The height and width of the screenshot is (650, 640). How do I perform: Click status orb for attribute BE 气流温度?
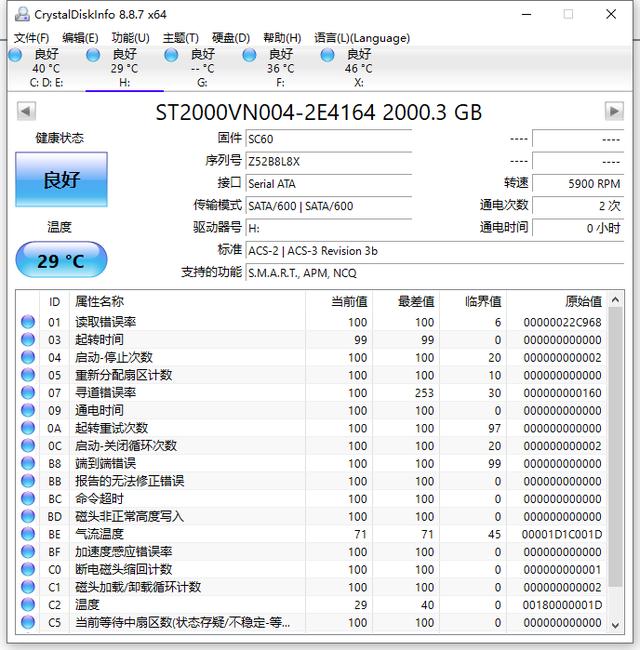click(x=28, y=534)
